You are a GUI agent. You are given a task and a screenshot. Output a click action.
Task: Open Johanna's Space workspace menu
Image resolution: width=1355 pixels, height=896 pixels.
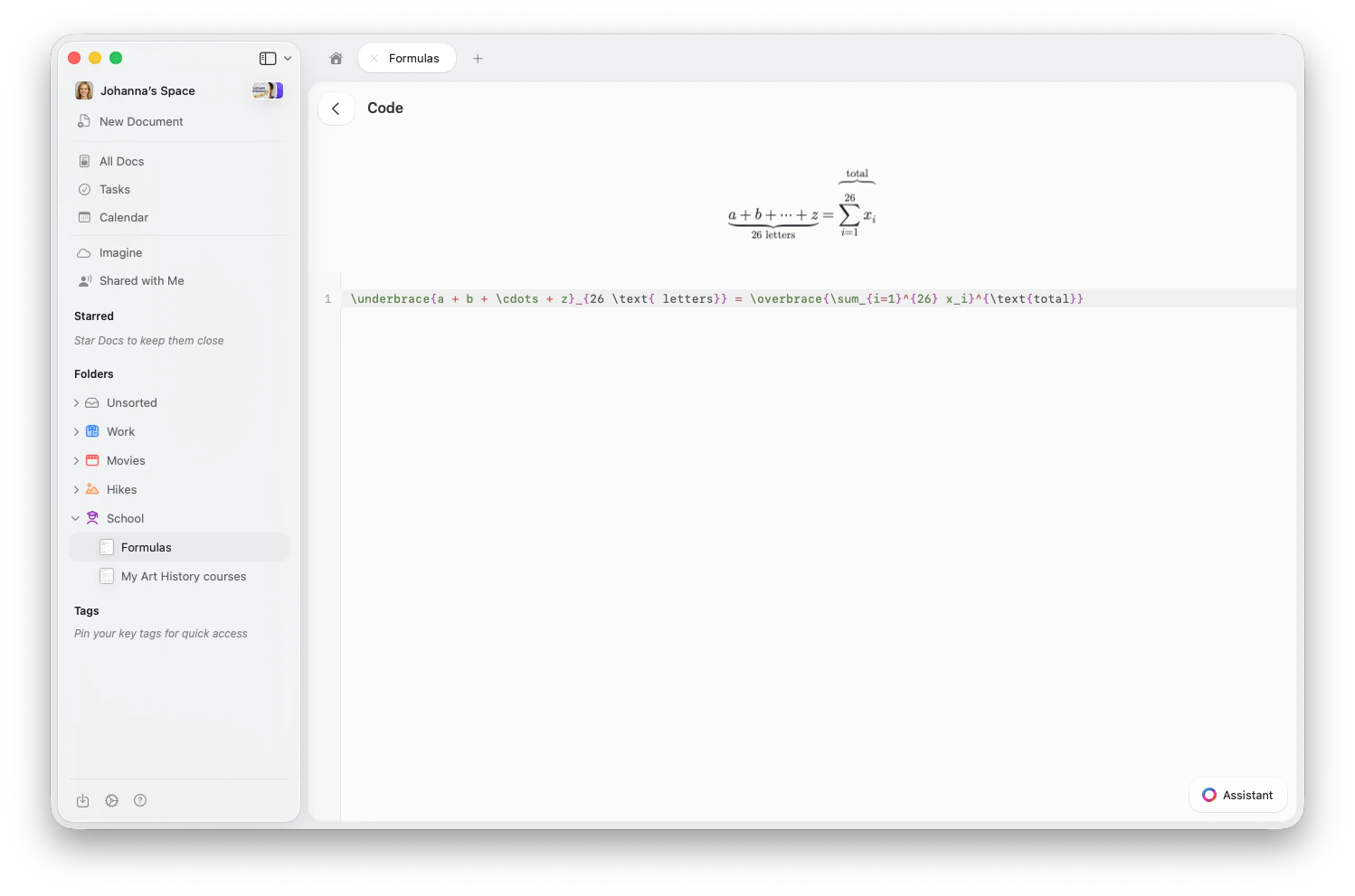(x=147, y=90)
